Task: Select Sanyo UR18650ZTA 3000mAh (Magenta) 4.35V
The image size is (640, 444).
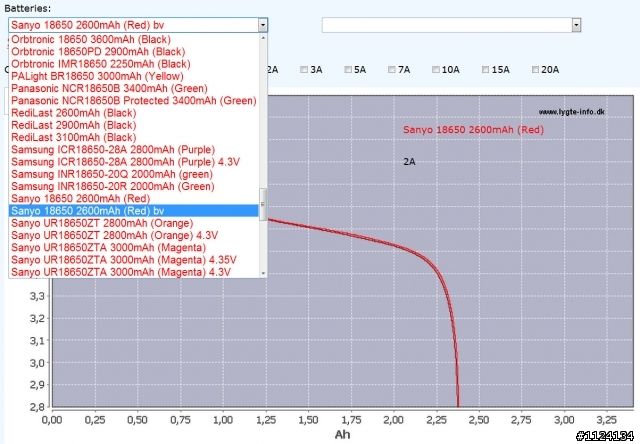Action: pos(133,260)
